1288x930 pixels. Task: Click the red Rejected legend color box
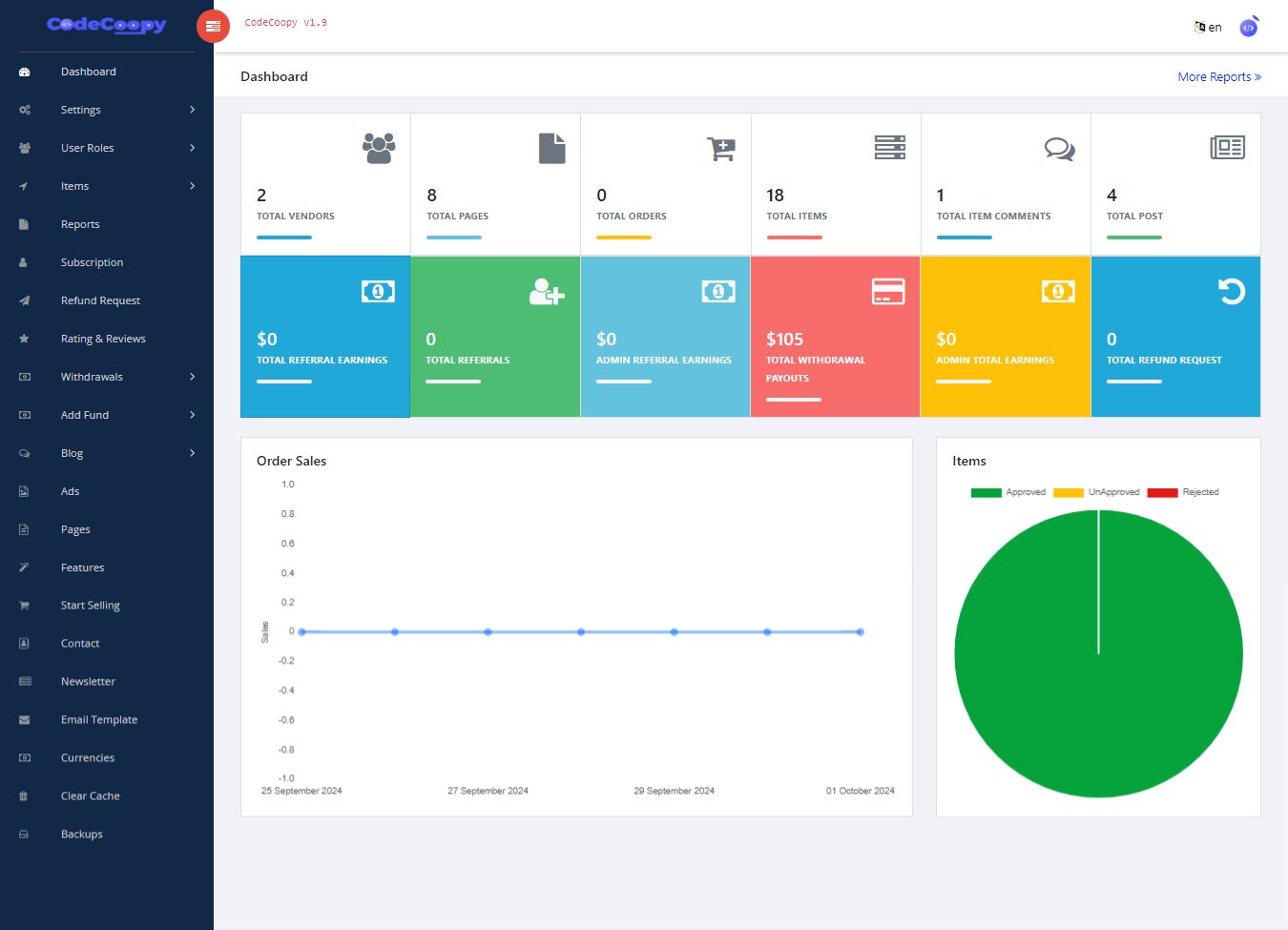coord(1162,493)
